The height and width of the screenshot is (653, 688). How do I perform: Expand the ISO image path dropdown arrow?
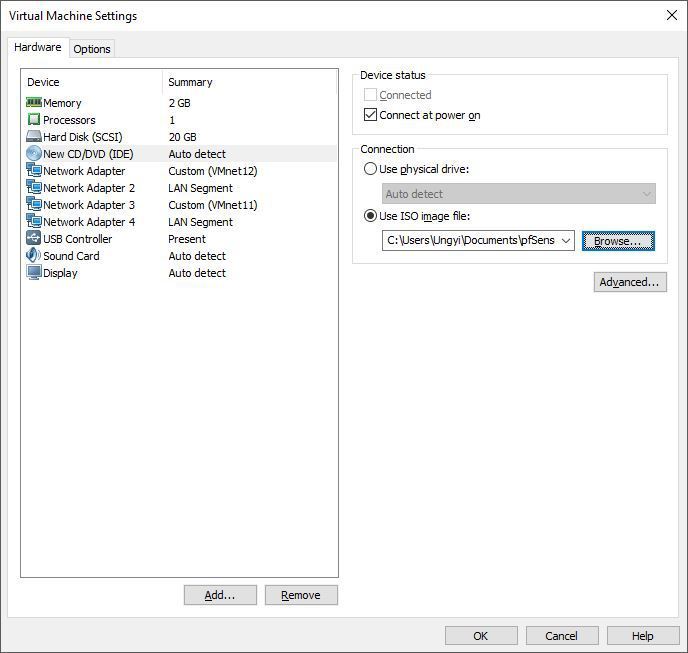pyautogui.click(x=566, y=240)
